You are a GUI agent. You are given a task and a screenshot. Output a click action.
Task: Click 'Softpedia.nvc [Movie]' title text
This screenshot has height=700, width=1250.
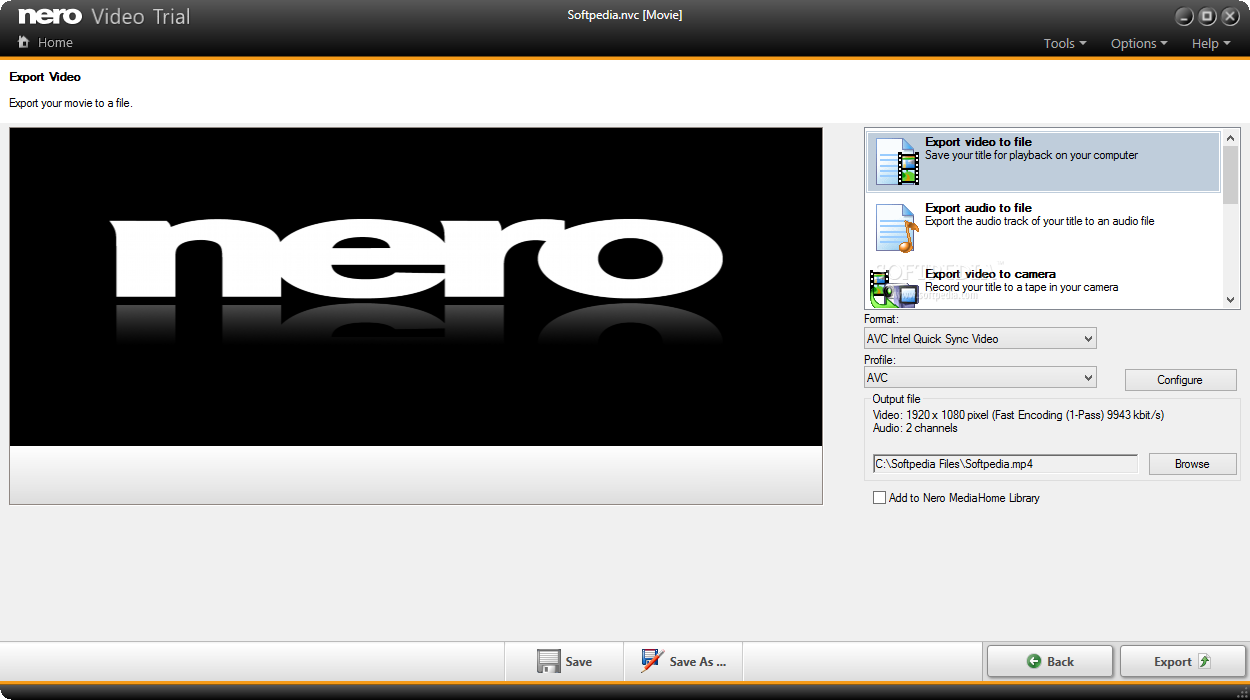pyautogui.click(x=625, y=15)
